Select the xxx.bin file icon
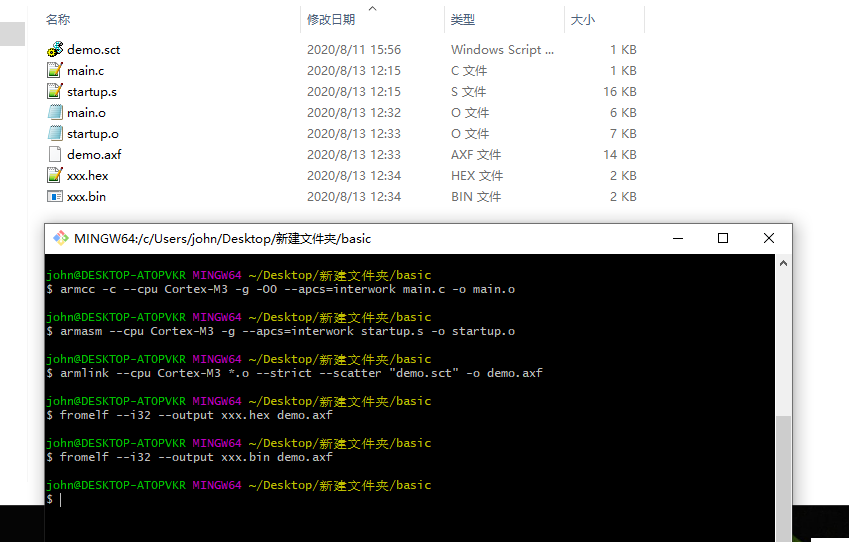The width and height of the screenshot is (849, 542). (x=55, y=197)
